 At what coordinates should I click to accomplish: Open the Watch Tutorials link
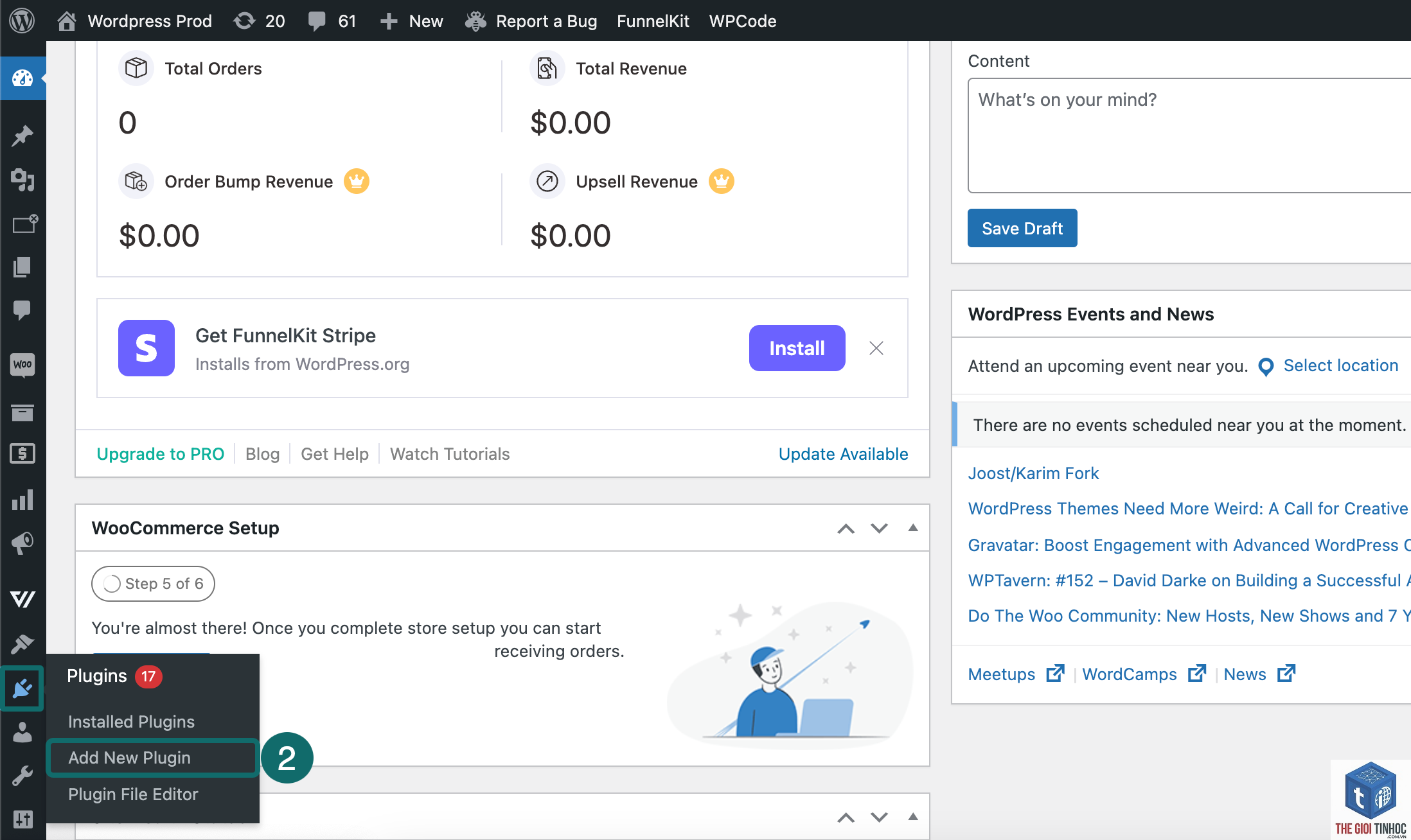pyautogui.click(x=450, y=454)
